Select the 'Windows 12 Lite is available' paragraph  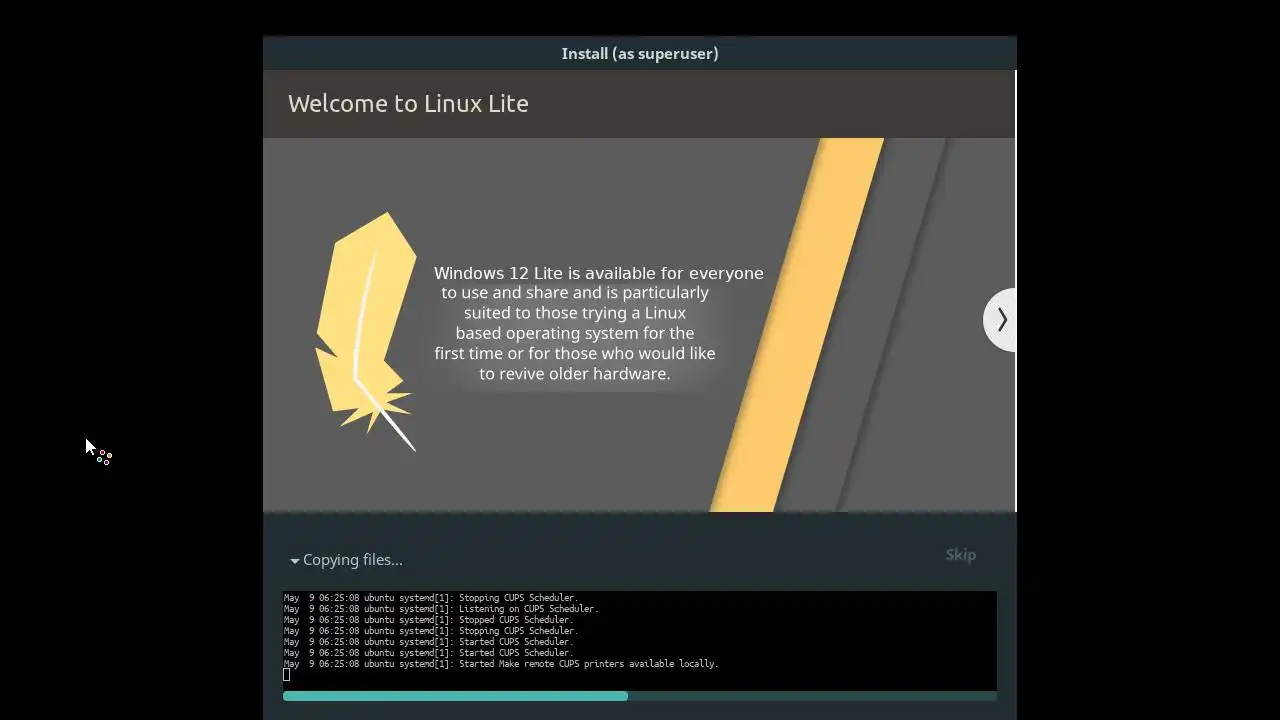point(598,323)
